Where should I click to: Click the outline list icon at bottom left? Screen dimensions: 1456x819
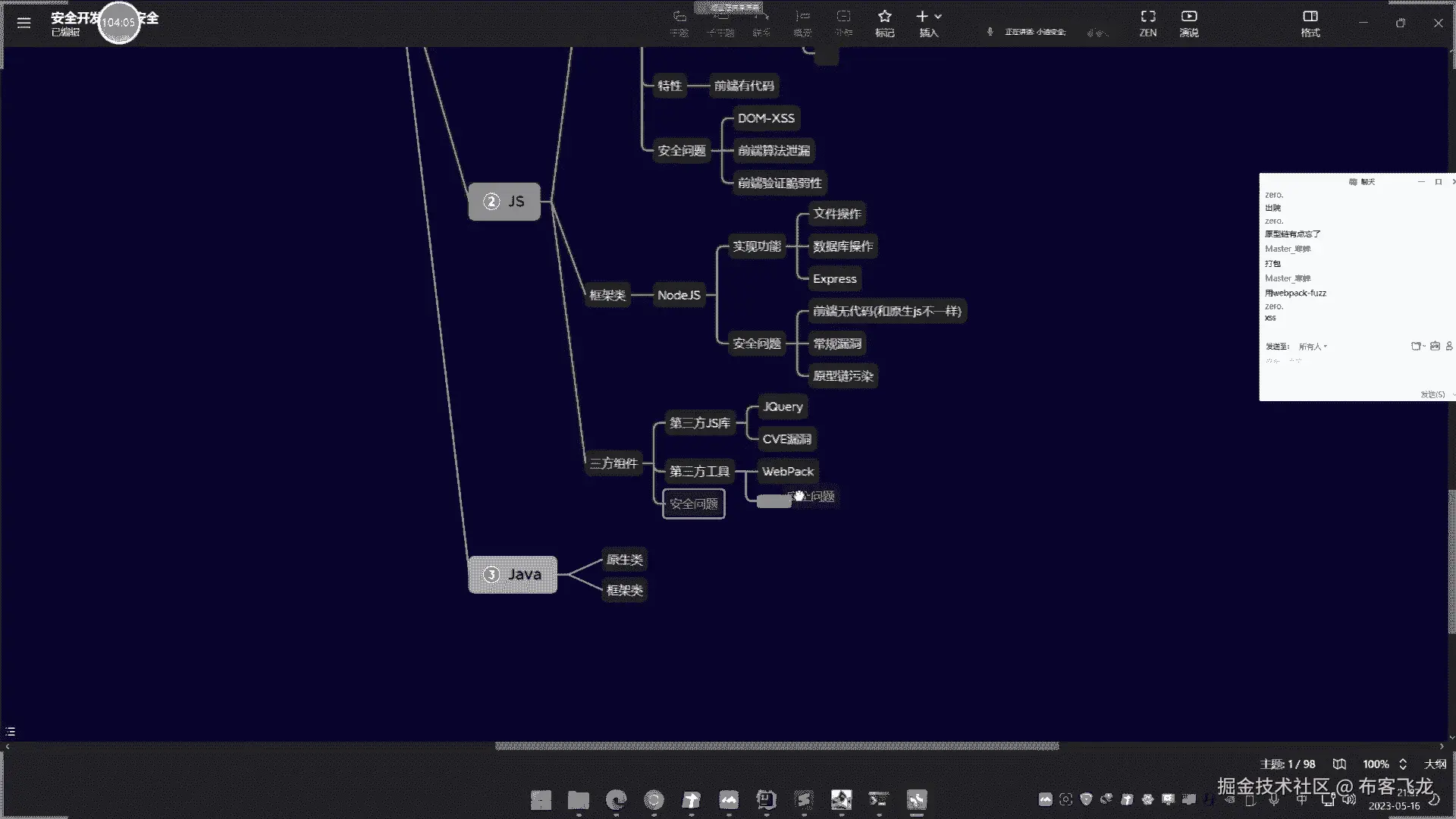[x=11, y=731]
